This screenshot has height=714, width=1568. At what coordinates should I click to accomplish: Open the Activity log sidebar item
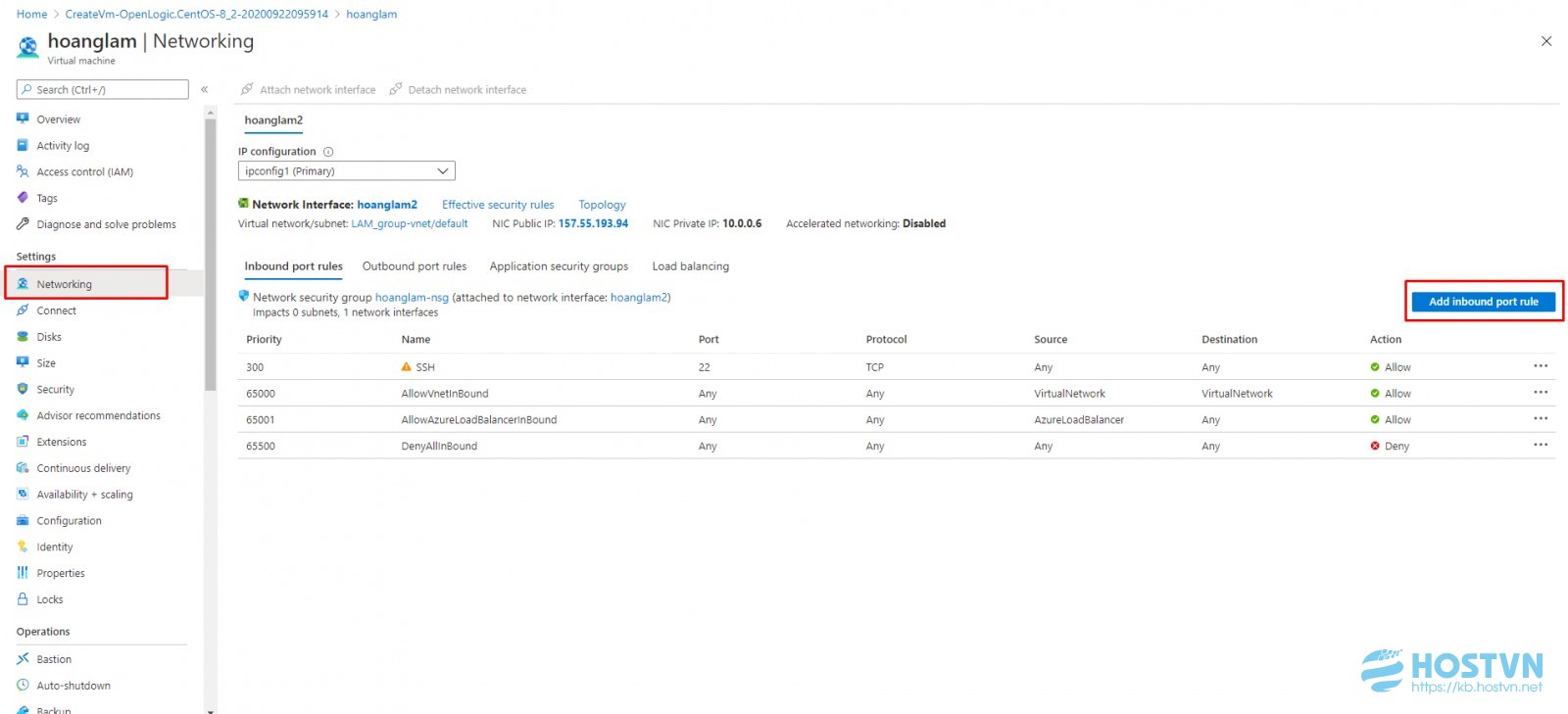coord(63,146)
